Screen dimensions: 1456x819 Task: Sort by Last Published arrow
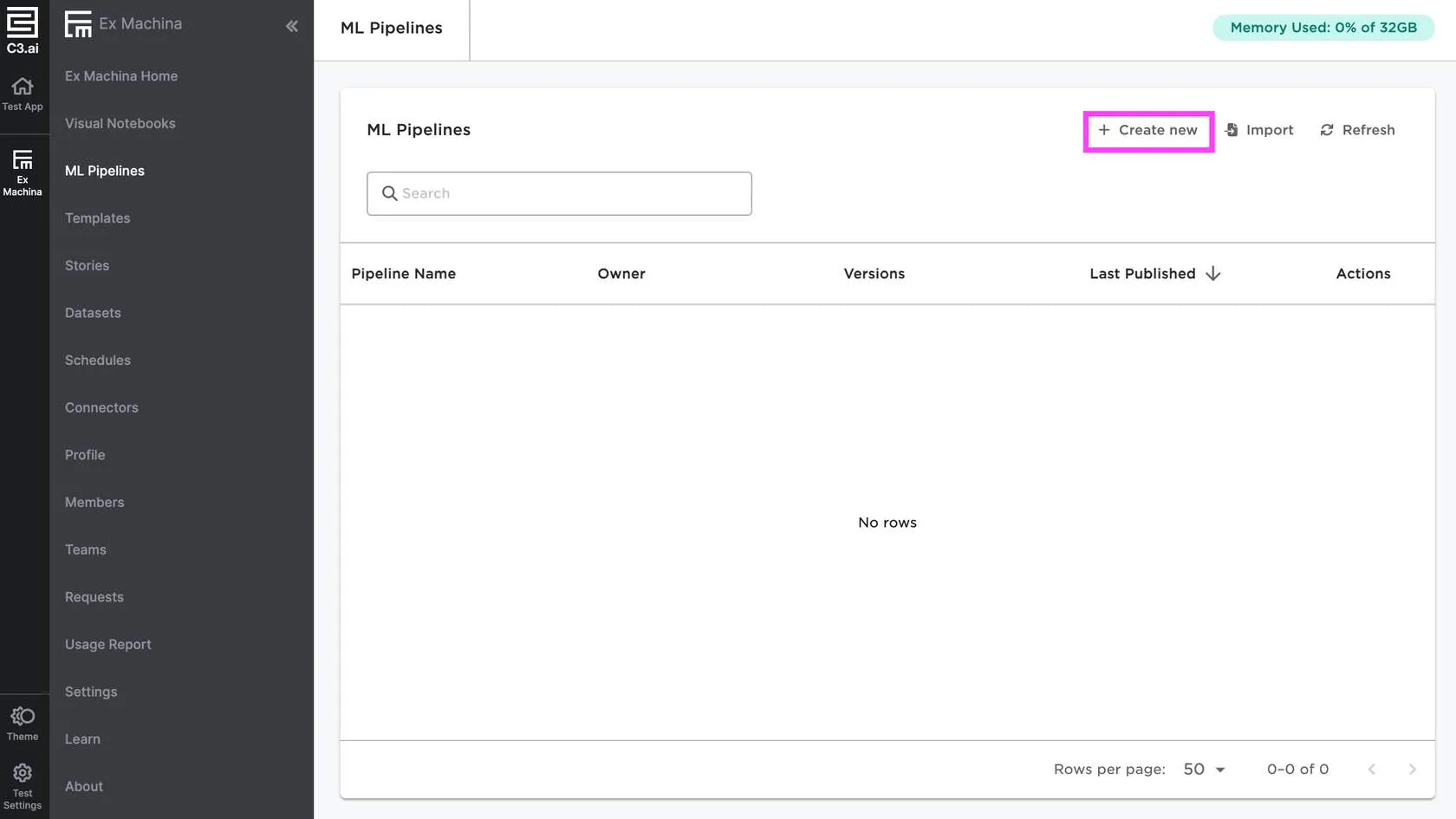[1213, 274]
